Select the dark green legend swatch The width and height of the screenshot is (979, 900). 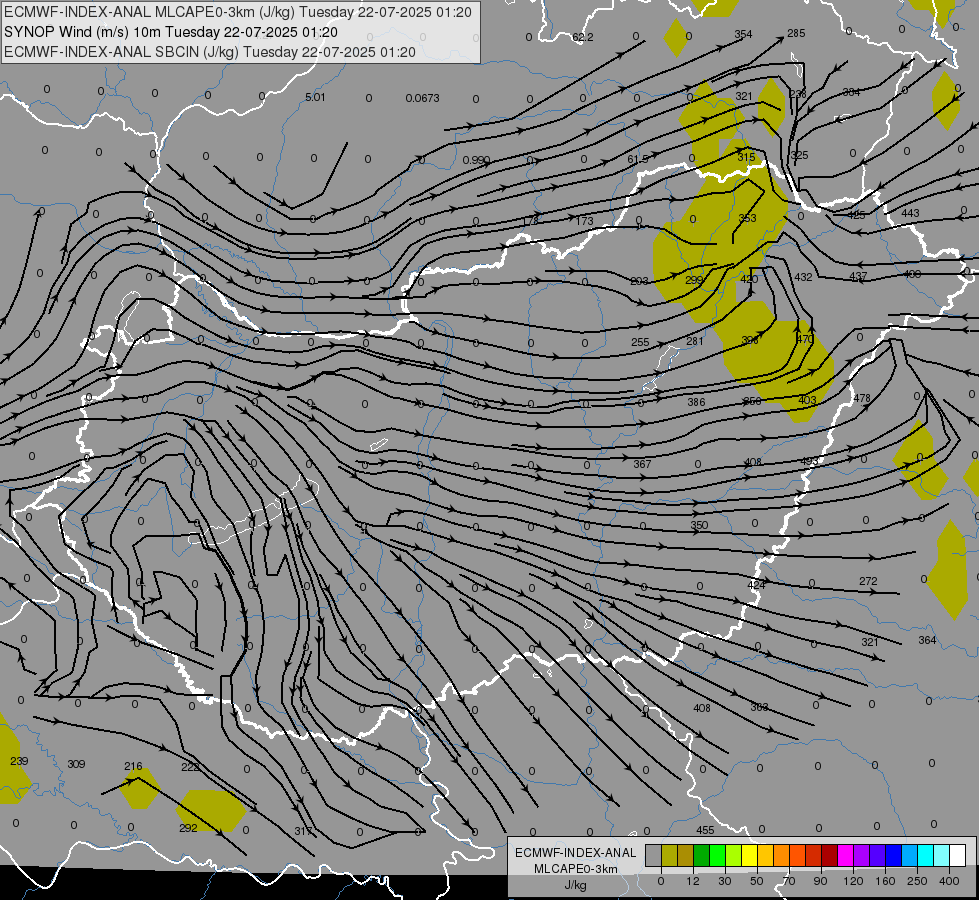pyautogui.click(x=701, y=855)
